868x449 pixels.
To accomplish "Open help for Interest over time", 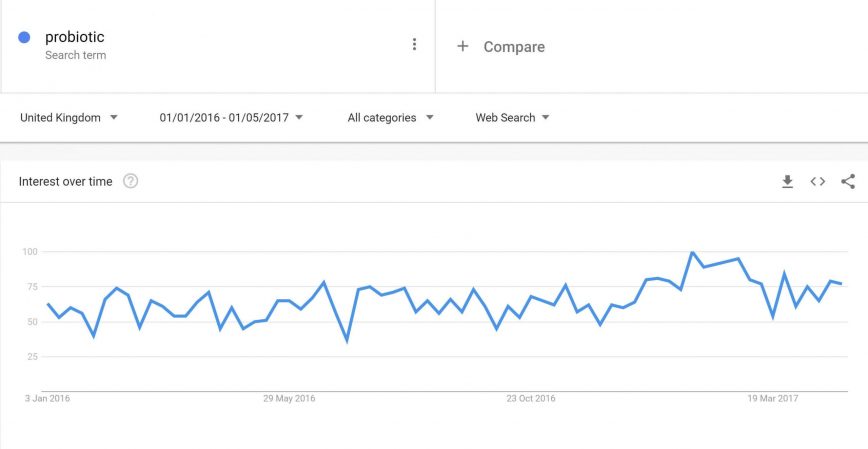I will point(130,181).
